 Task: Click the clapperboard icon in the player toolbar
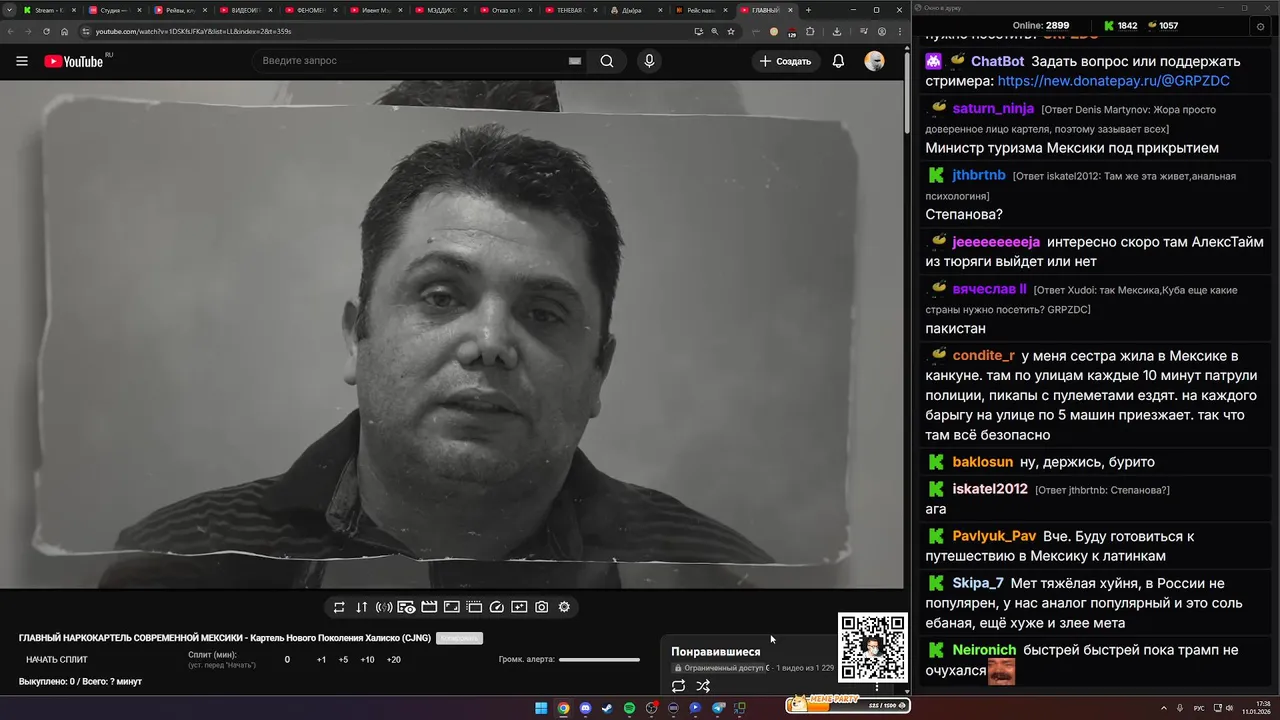pos(429,607)
